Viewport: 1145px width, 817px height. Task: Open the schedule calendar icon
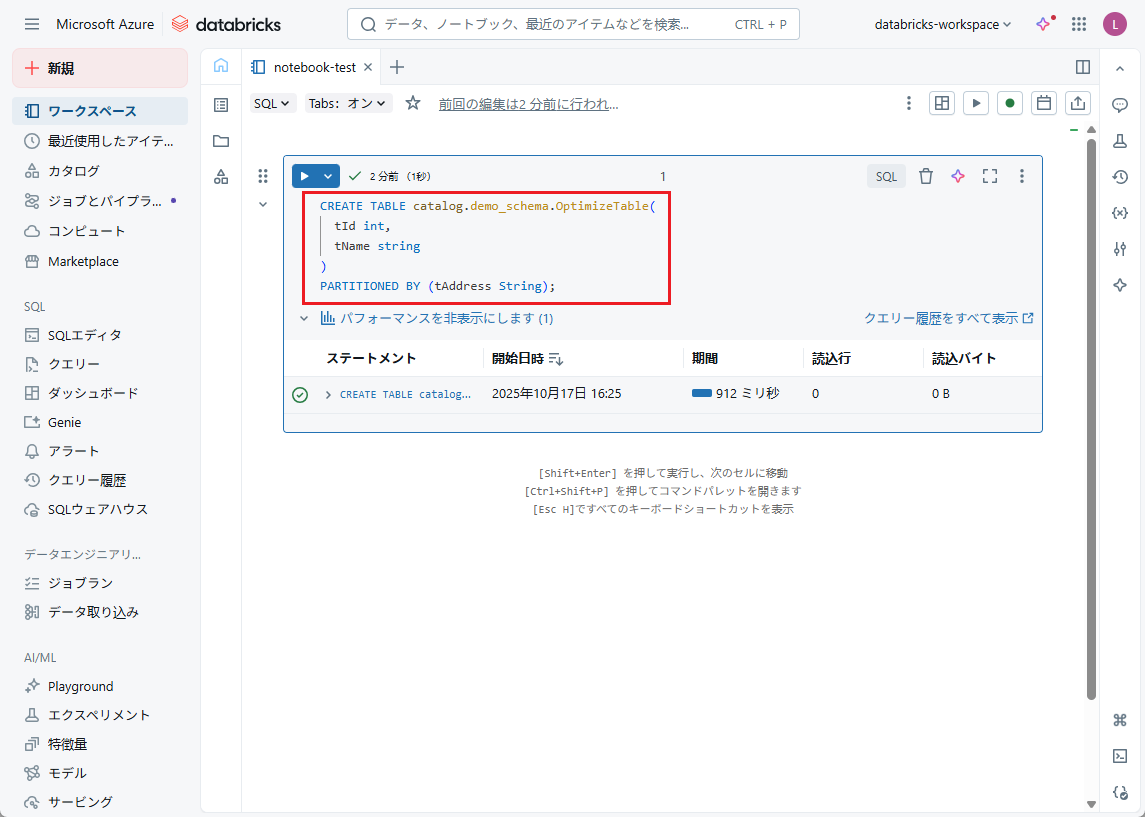[1044, 103]
